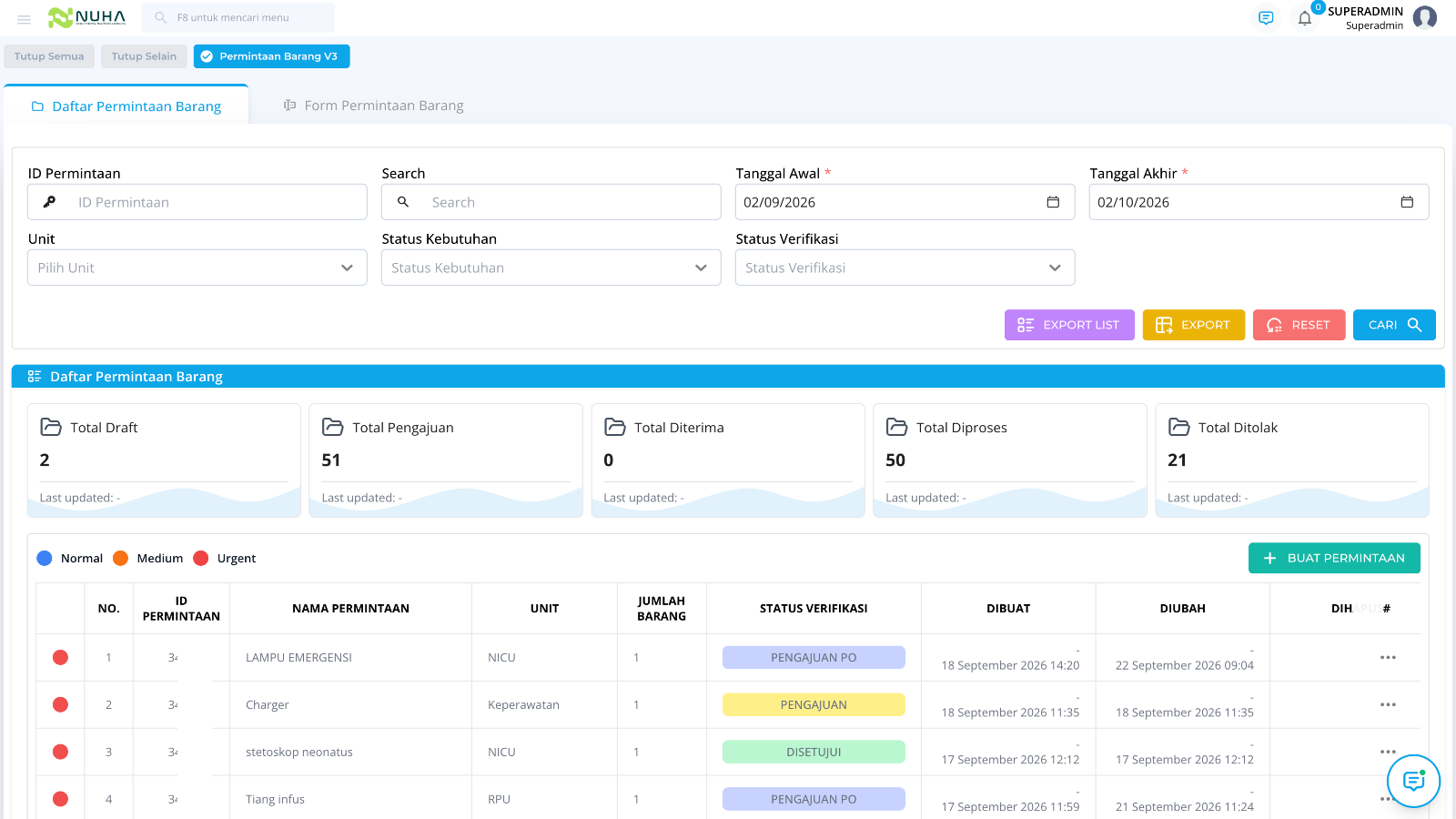This screenshot has width=1456, height=819.
Task: Click BUAT PERMINTAAN button
Action: coord(1334,558)
